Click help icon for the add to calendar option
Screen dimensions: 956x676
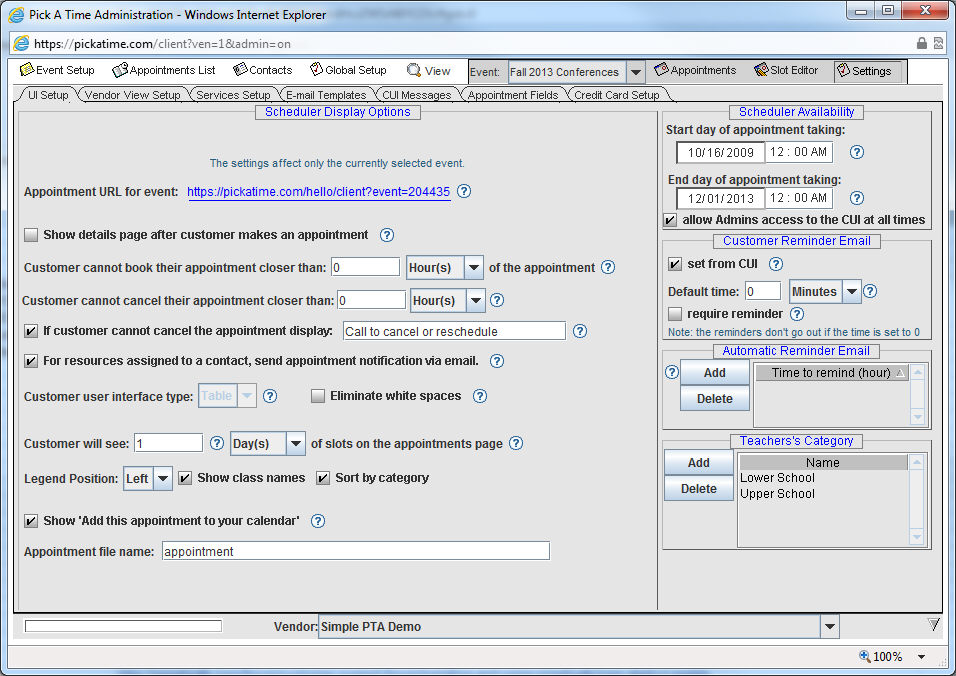point(318,521)
